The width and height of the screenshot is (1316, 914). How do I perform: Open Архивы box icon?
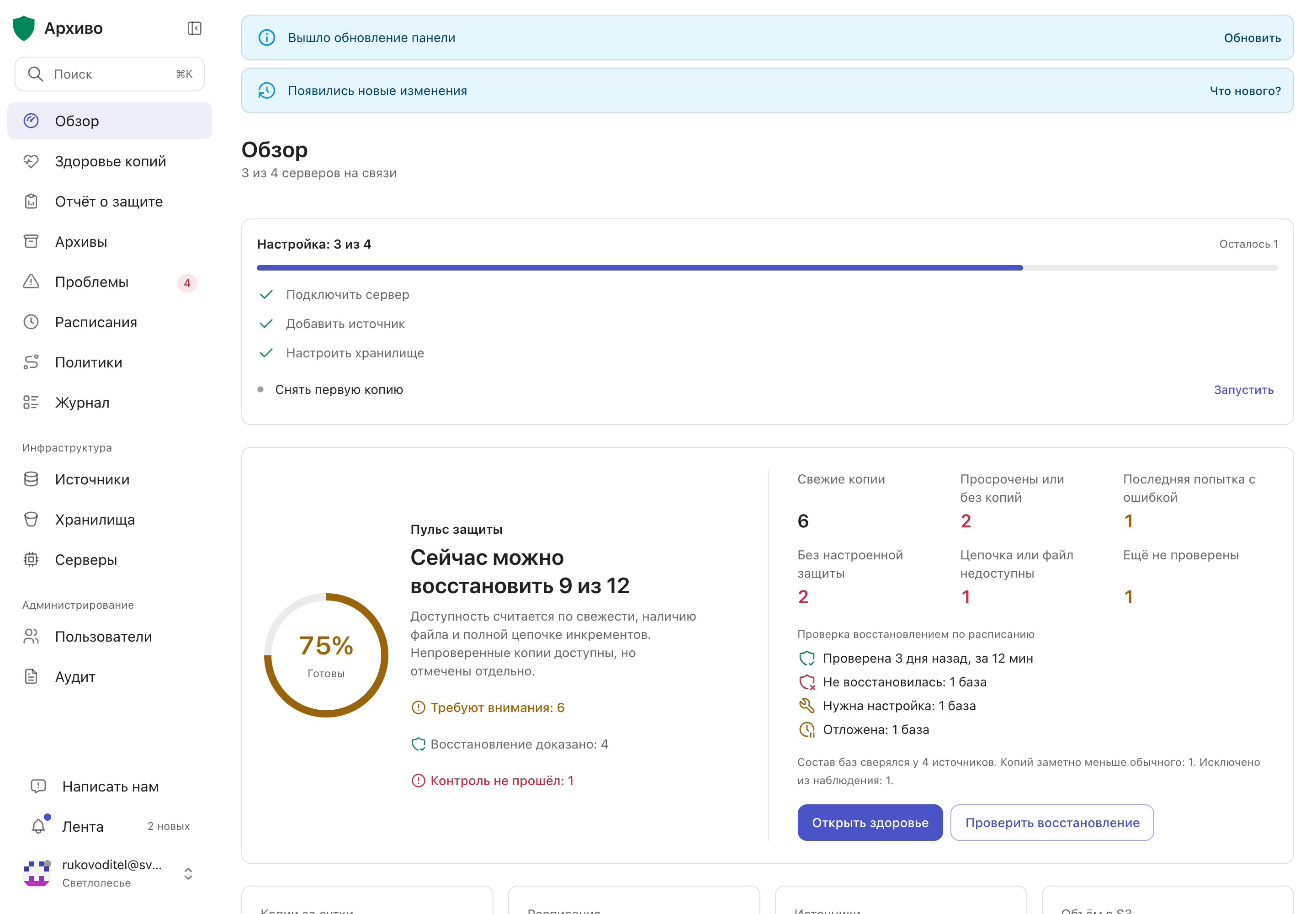coord(31,241)
